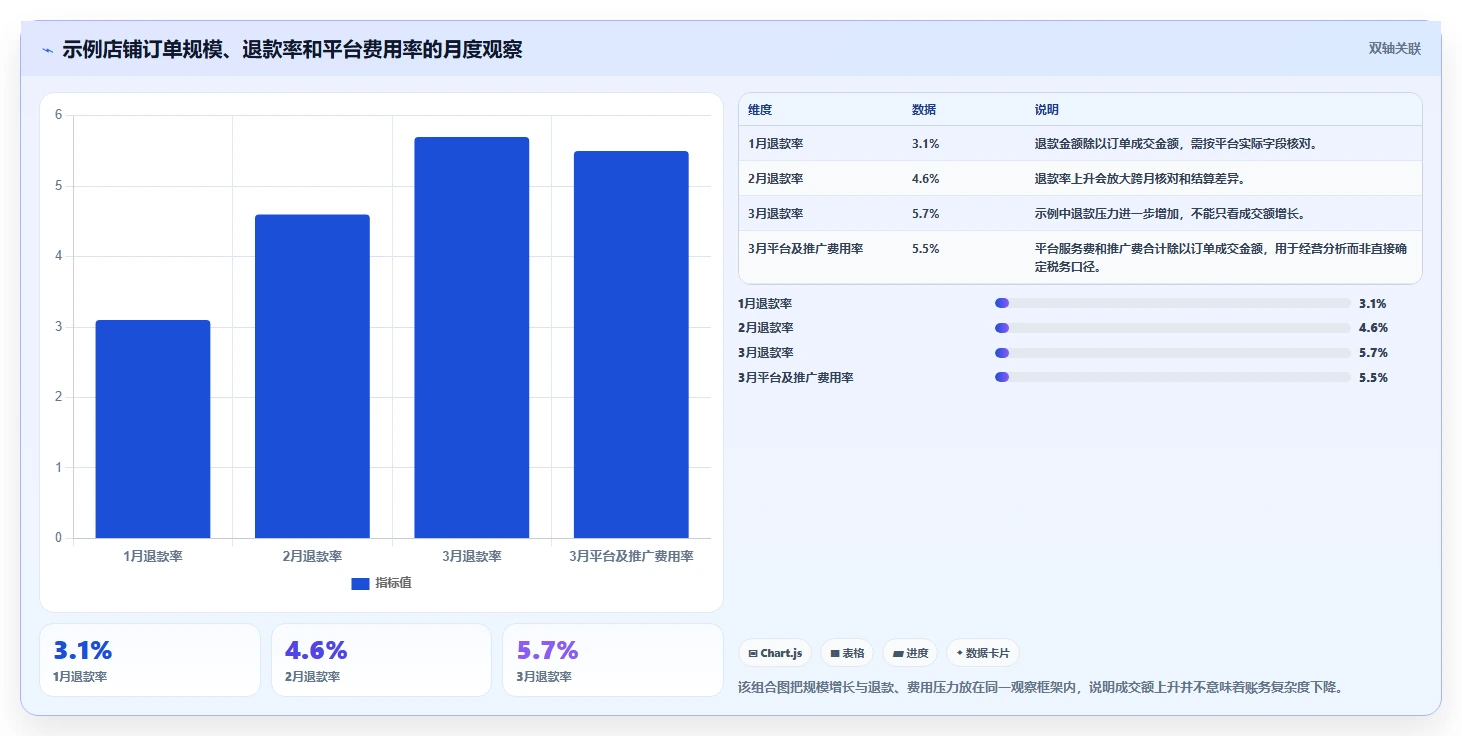Screen dimensions: 1462x736
Task: Click the 进度 tag chip
Action: pyautogui.click(x=910, y=653)
